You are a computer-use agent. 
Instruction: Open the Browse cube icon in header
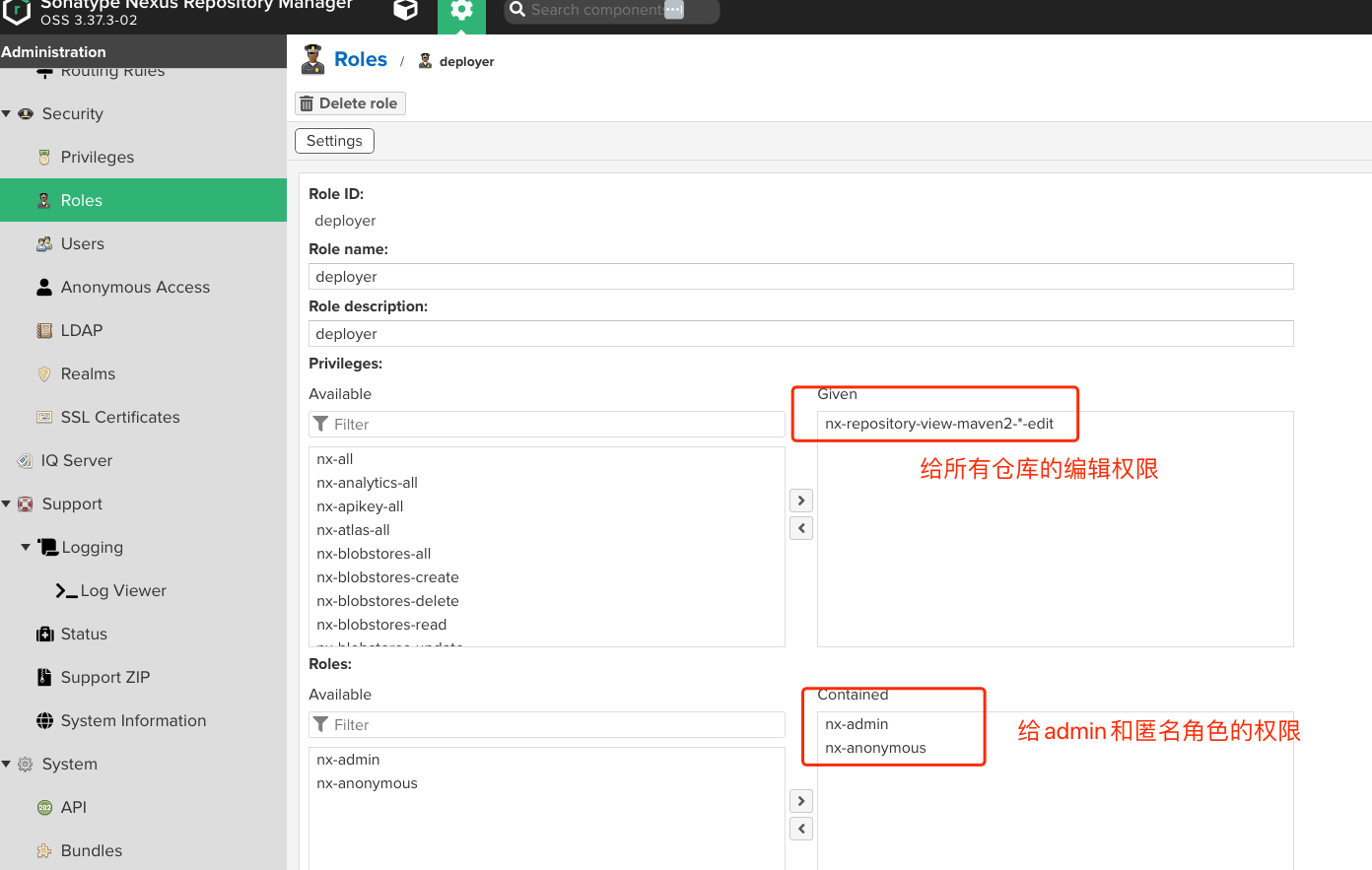(405, 11)
